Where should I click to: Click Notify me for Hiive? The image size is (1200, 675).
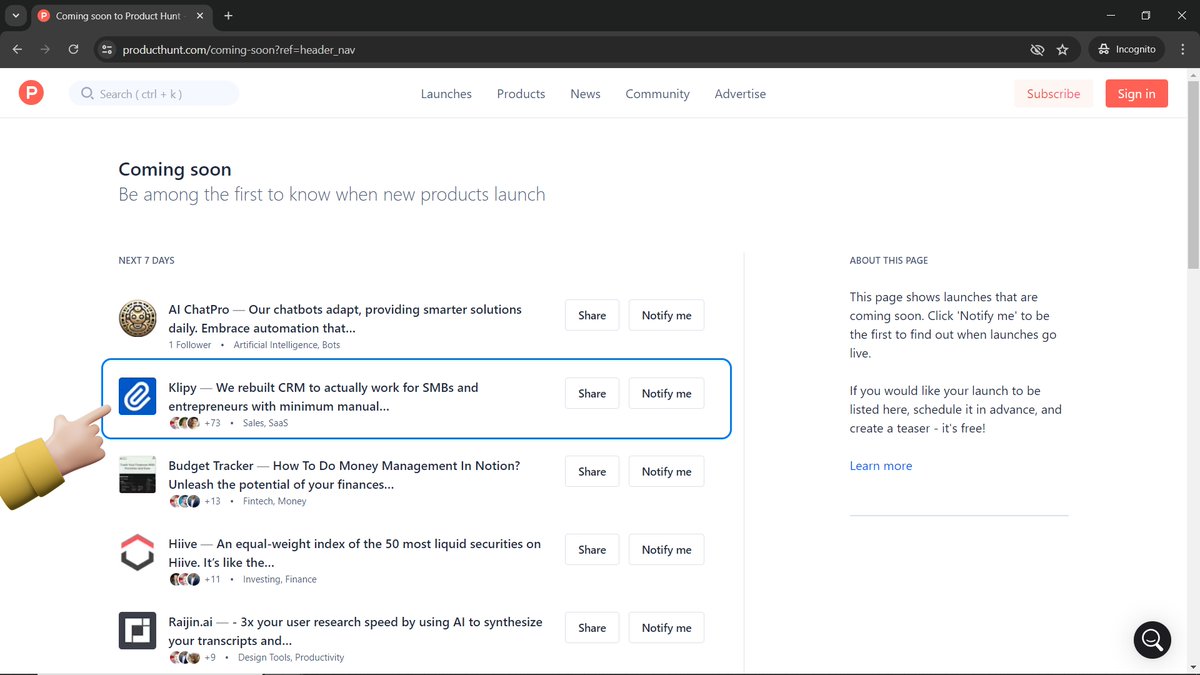(x=666, y=549)
